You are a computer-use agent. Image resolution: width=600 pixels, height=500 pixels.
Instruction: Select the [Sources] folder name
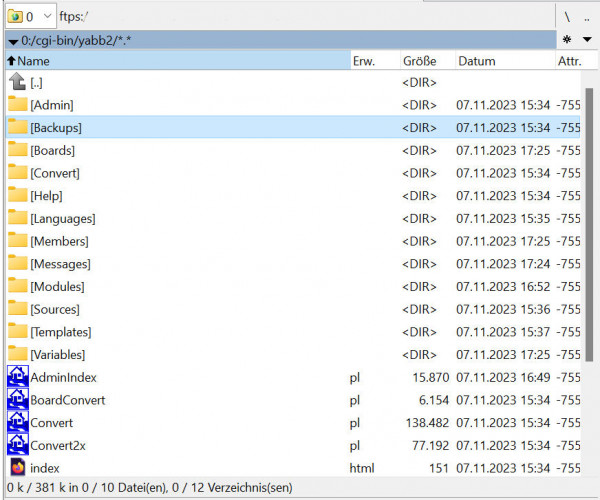tap(55, 309)
